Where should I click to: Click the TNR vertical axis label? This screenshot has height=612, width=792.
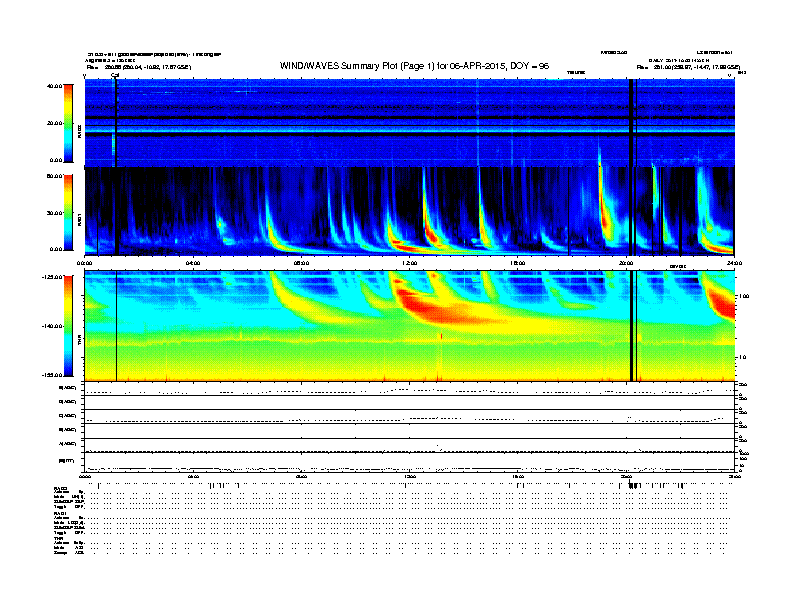point(80,341)
